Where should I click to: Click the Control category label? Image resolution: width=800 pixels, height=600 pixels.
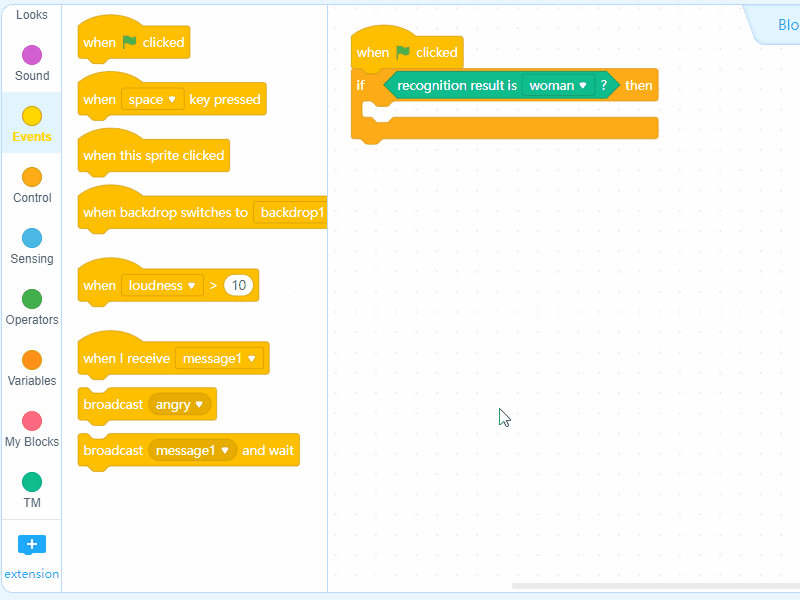pos(32,197)
